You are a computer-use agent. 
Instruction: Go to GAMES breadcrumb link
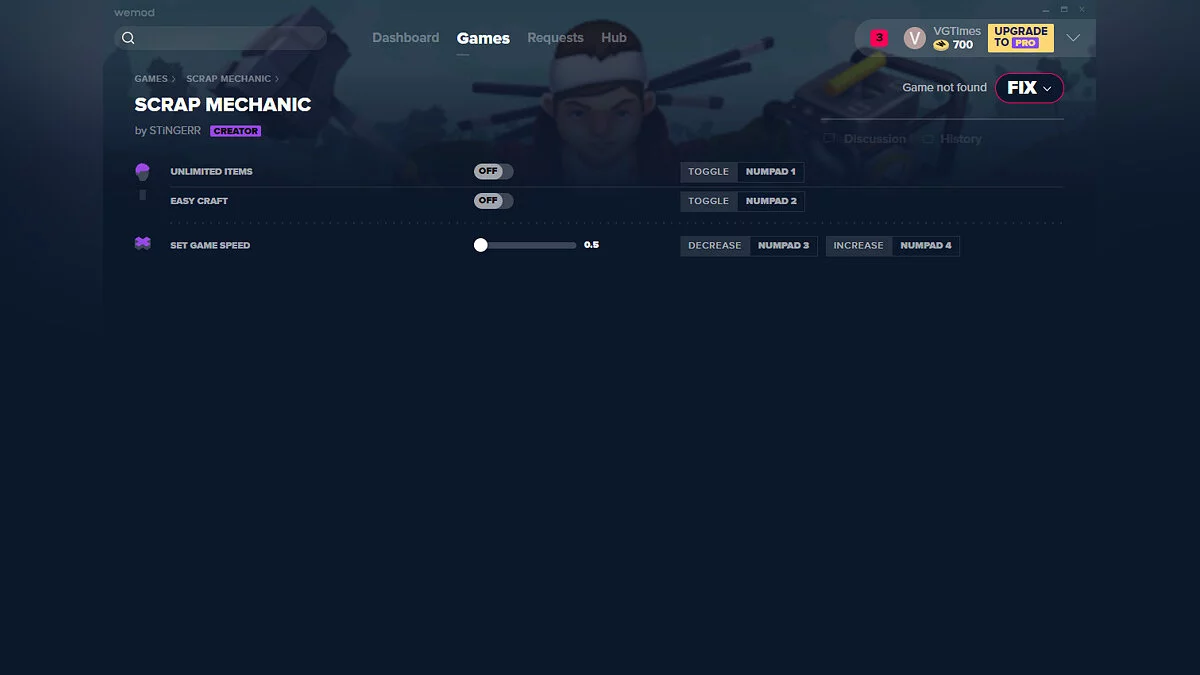point(151,79)
